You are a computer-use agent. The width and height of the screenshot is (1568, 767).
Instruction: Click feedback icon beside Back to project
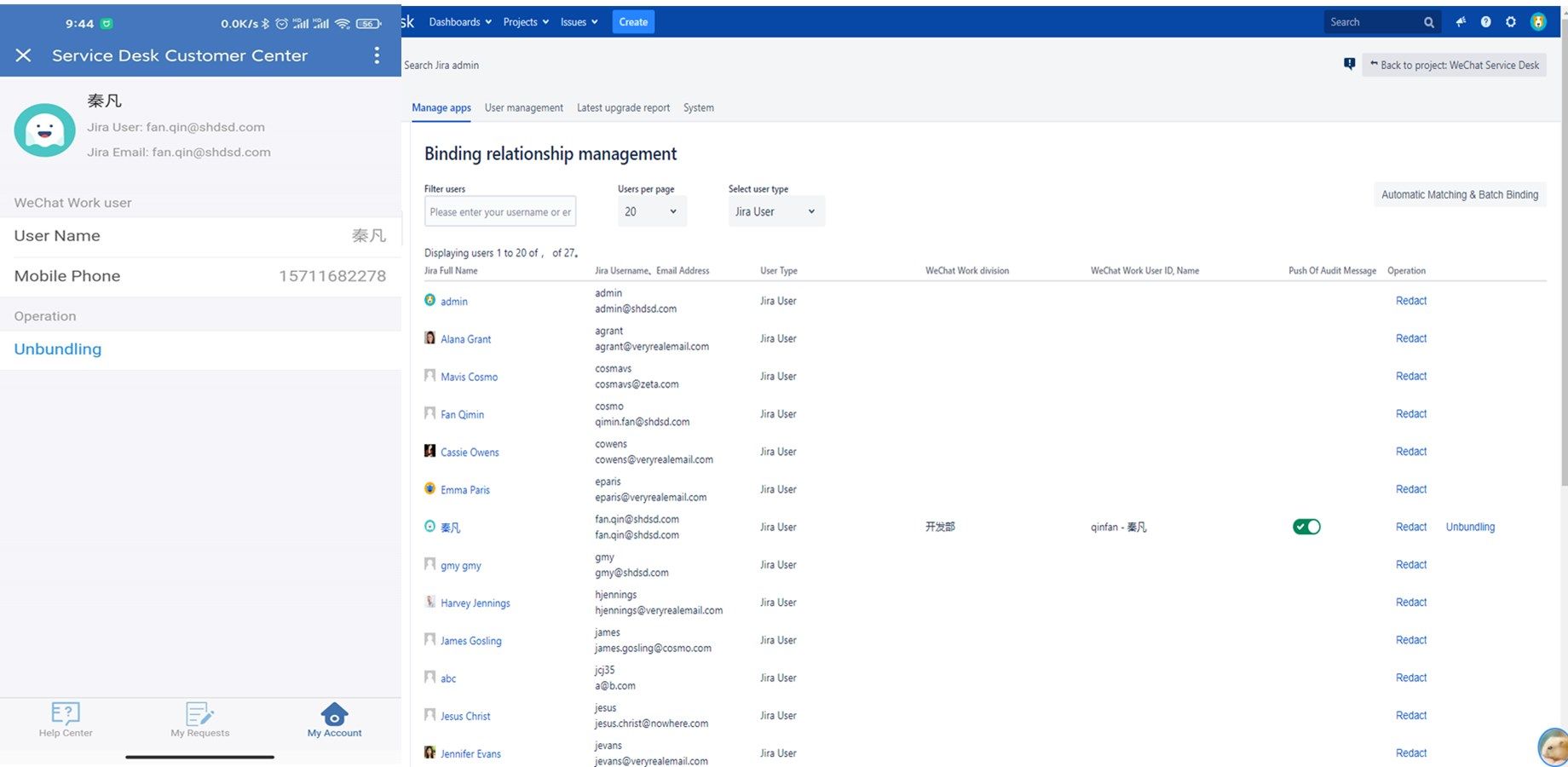pyautogui.click(x=1349, y=64)
